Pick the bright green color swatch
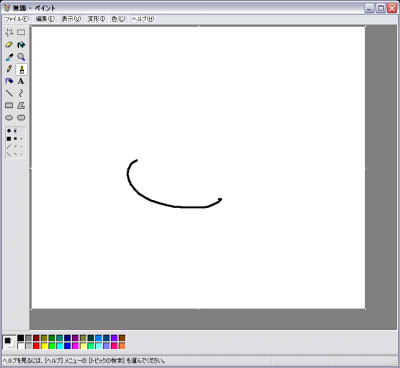The width and height of the screenshot is (400, 368). (52, 346)
